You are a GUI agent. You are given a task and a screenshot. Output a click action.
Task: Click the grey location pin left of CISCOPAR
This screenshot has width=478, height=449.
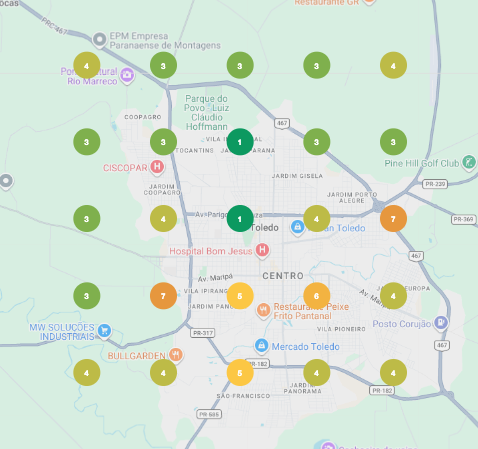coord(6,182)
